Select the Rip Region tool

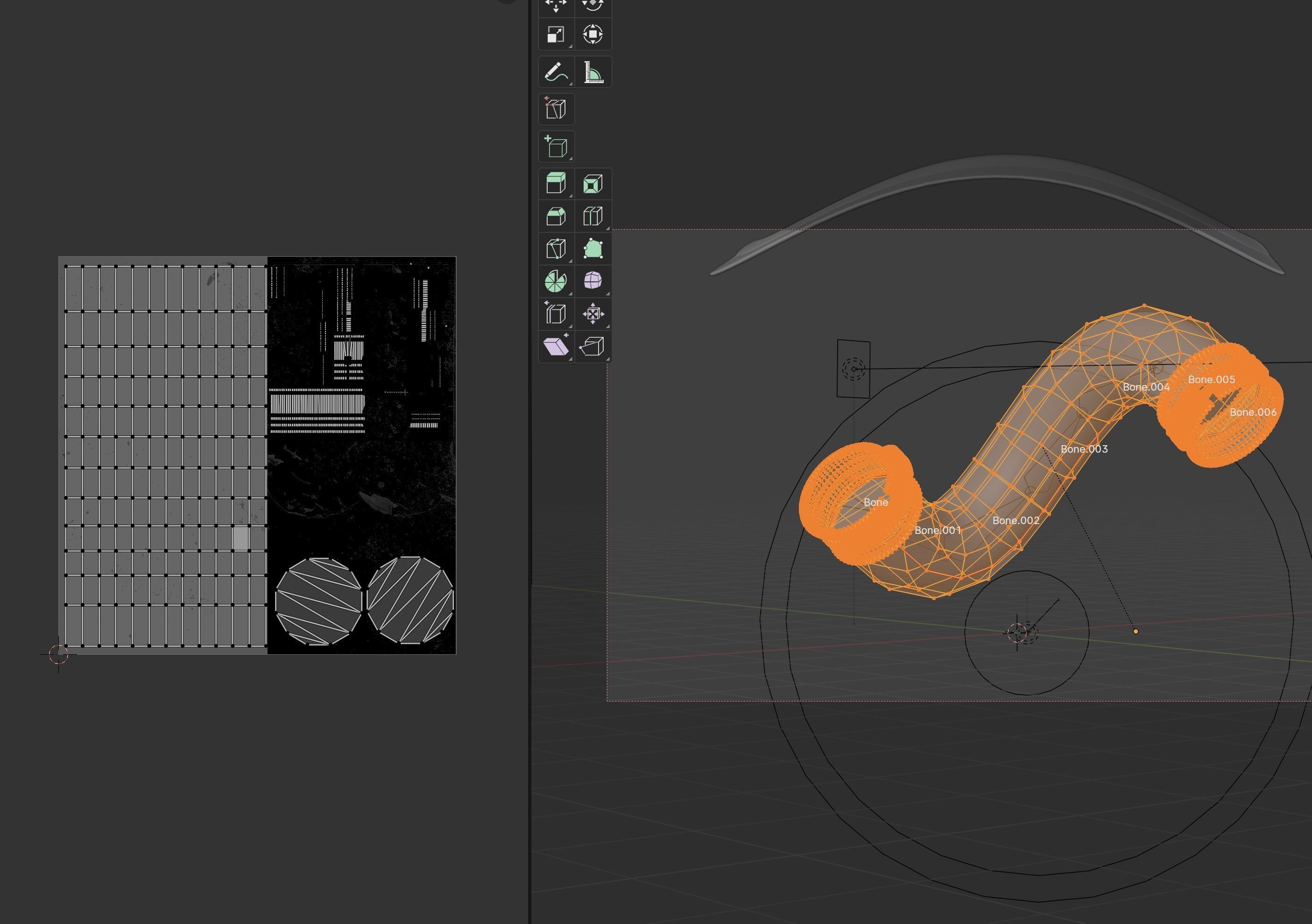coord(593,346)
